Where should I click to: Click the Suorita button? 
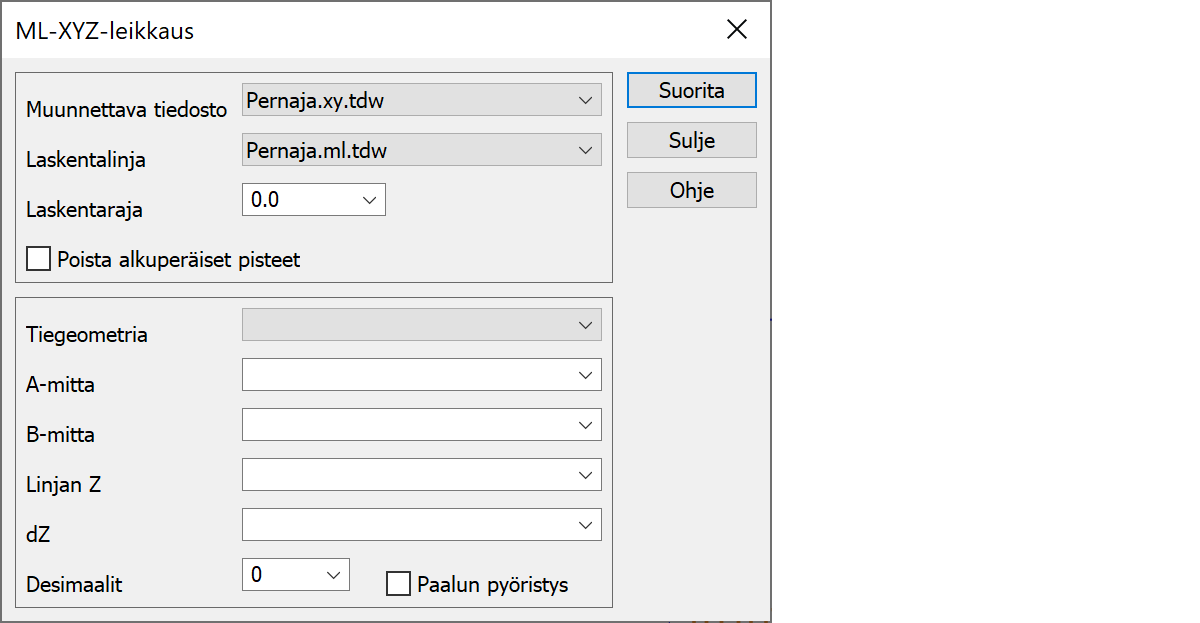pos(691,90)
